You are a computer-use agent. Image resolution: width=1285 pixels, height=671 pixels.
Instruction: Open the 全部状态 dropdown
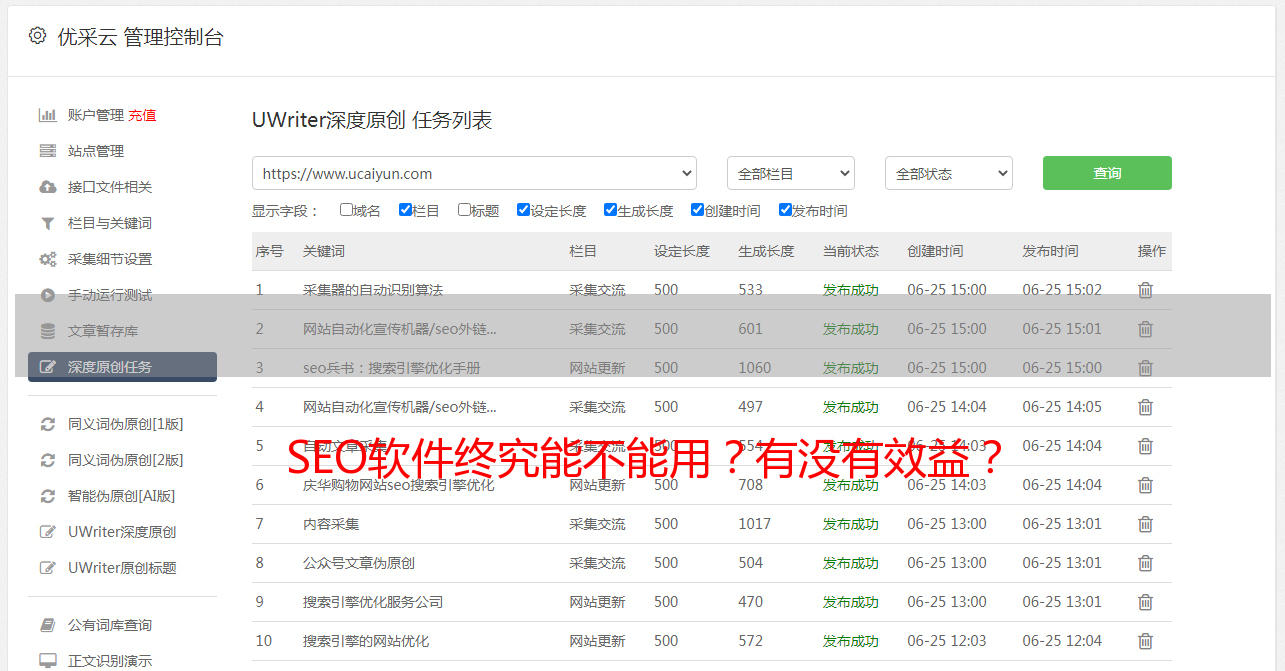(949, 173)
